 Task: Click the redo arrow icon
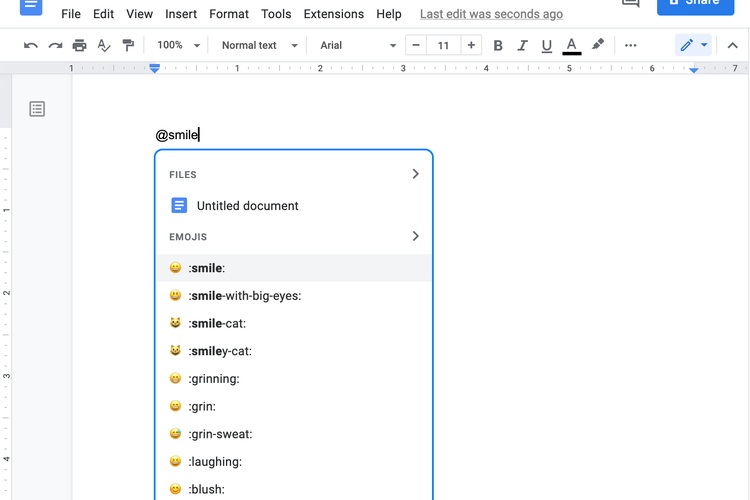(x=55, y=45)
